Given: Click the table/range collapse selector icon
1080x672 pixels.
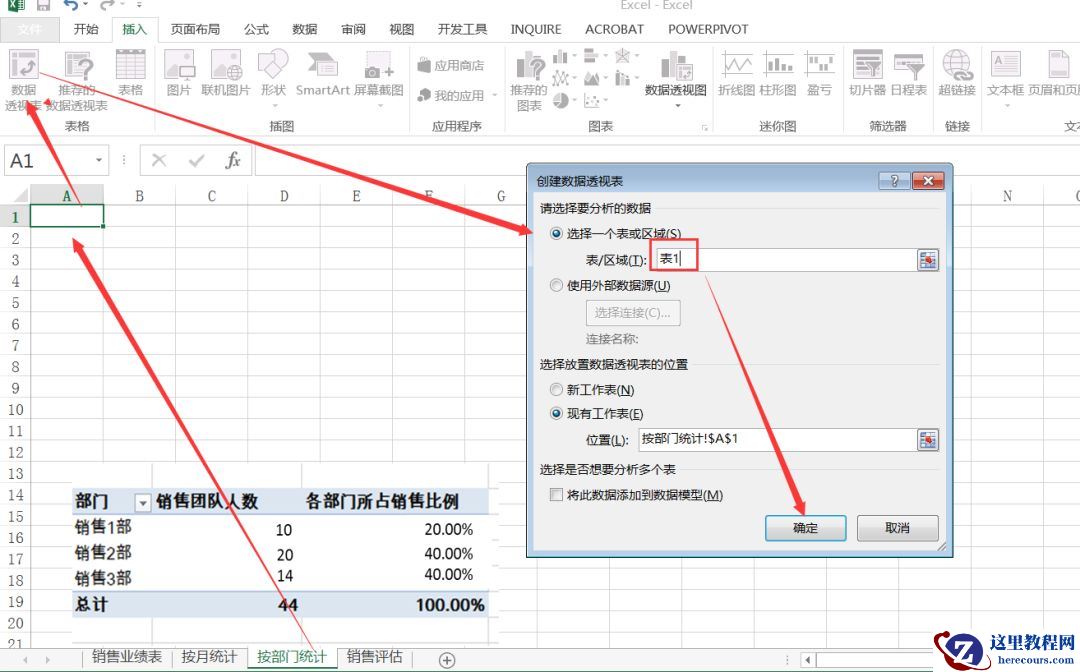Looking at the screenshot, I should click(x=928, y=260).
